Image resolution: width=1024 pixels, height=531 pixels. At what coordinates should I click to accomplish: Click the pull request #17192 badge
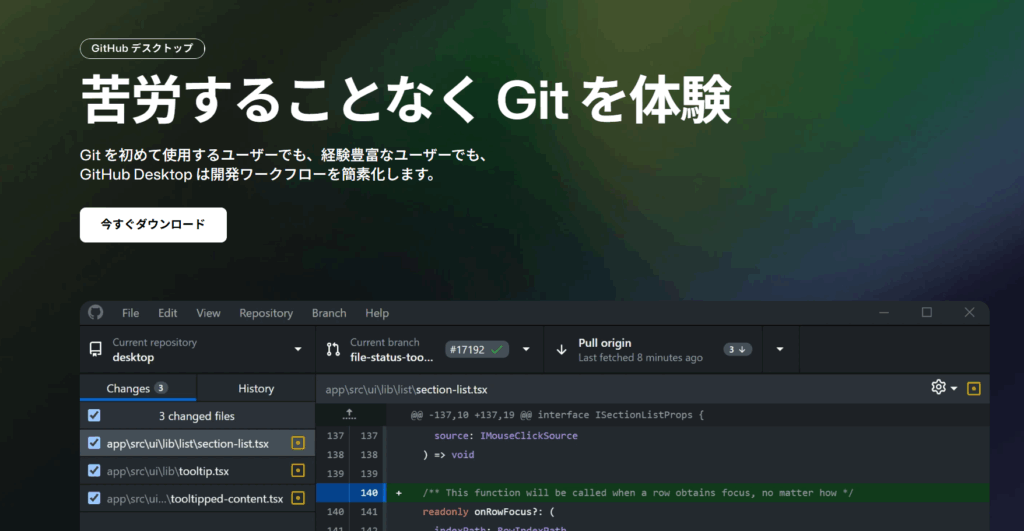point(477,350)
